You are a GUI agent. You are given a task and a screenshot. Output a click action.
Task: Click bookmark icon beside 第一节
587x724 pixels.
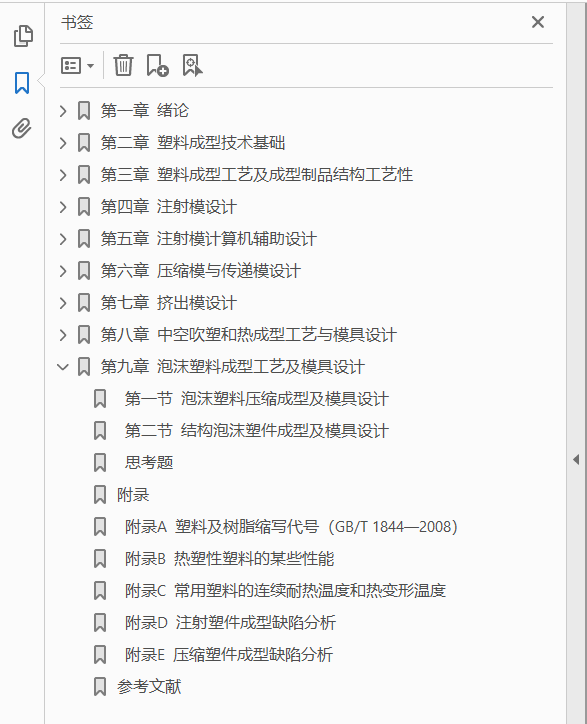[100, 399]
